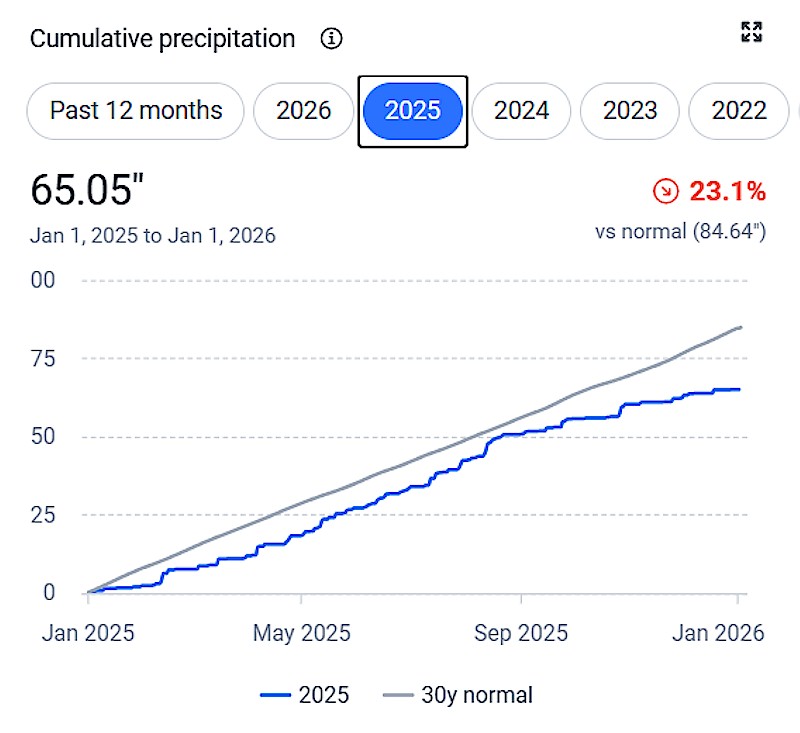Open the 2022 year tab
Viewport: 800px width, 733px height.
pyautogui.click(x=739, y=110)
